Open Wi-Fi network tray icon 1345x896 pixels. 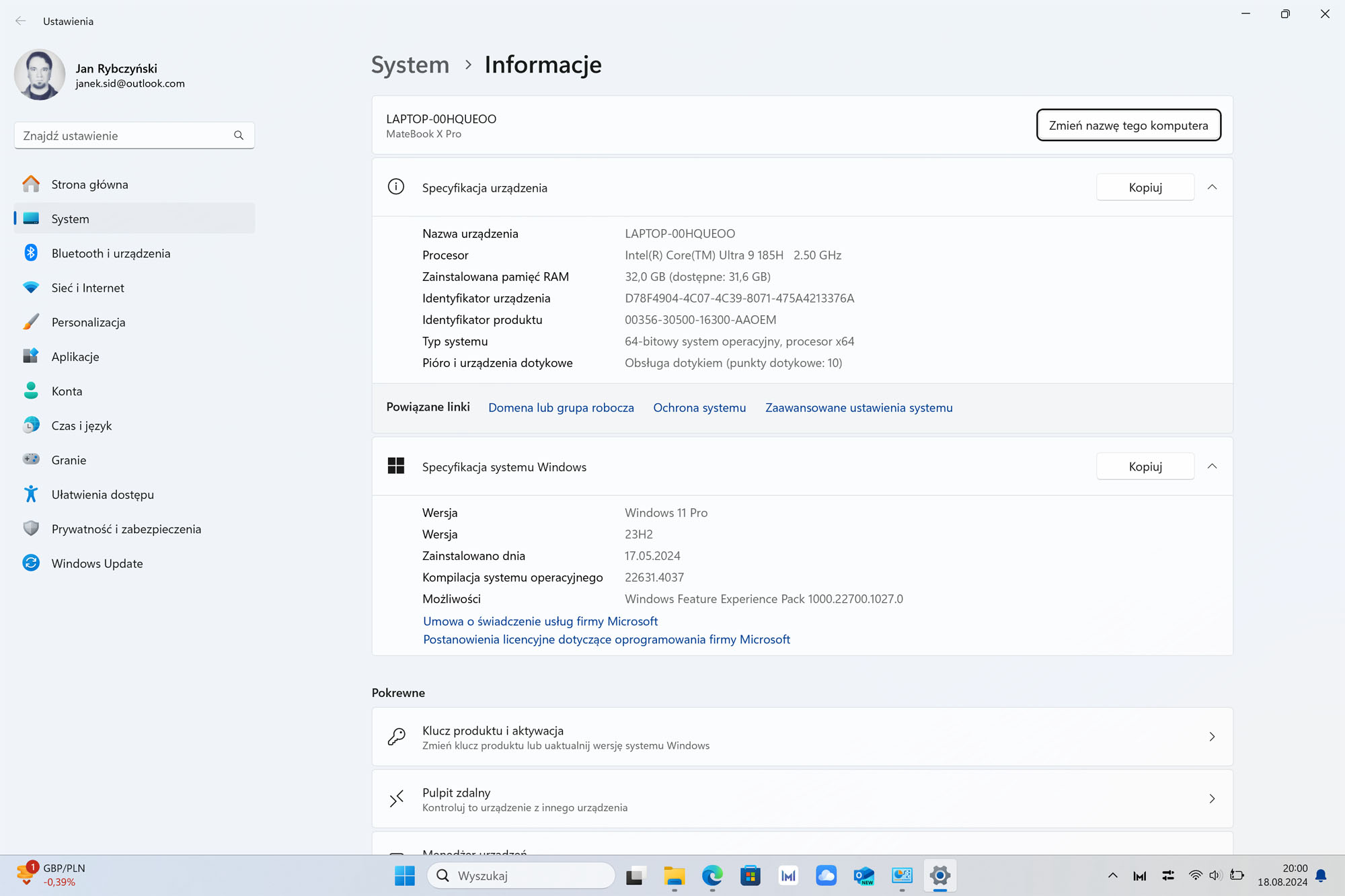click(x=1195, y=875)
